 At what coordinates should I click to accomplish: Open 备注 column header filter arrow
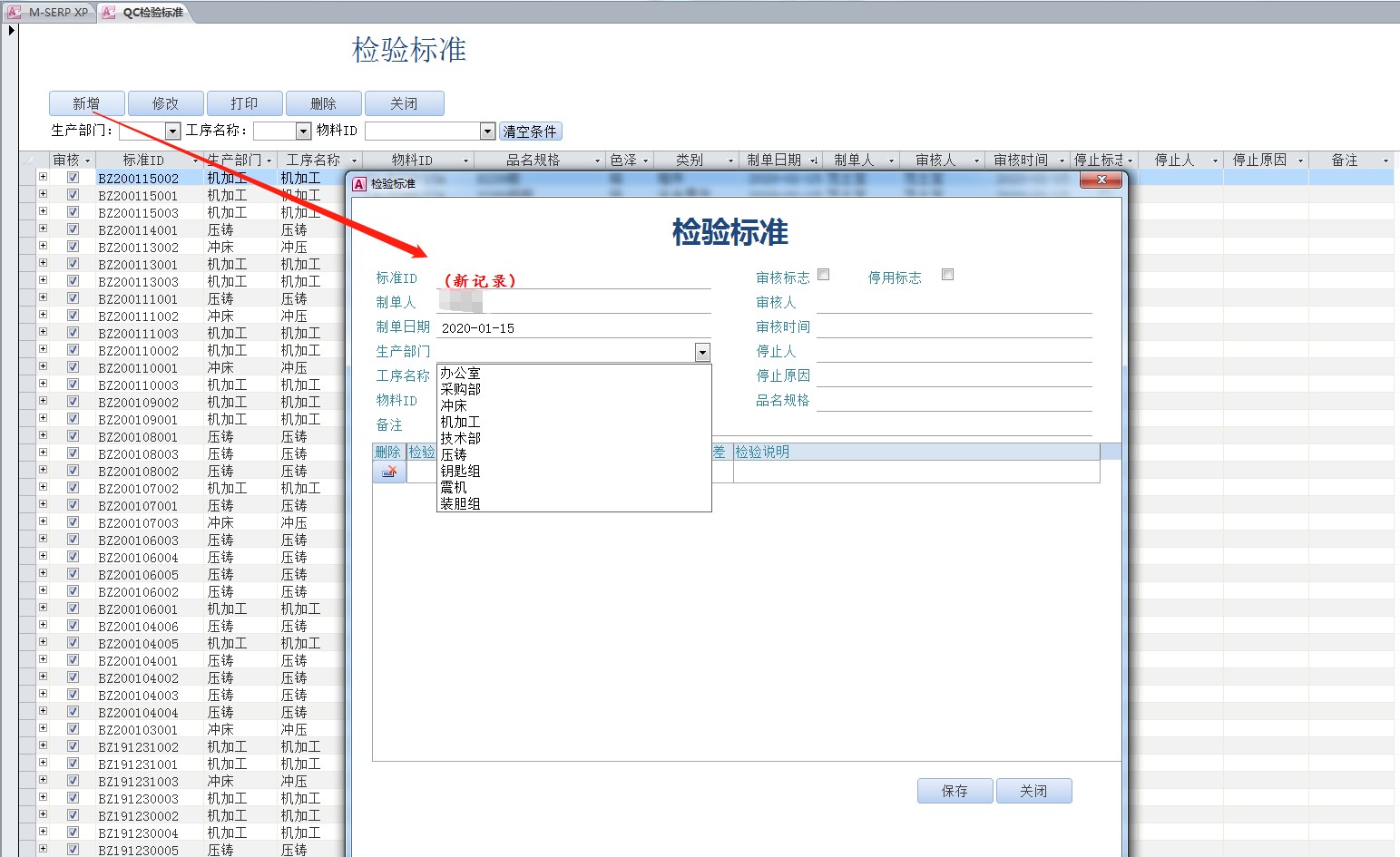click(1385, 161)
